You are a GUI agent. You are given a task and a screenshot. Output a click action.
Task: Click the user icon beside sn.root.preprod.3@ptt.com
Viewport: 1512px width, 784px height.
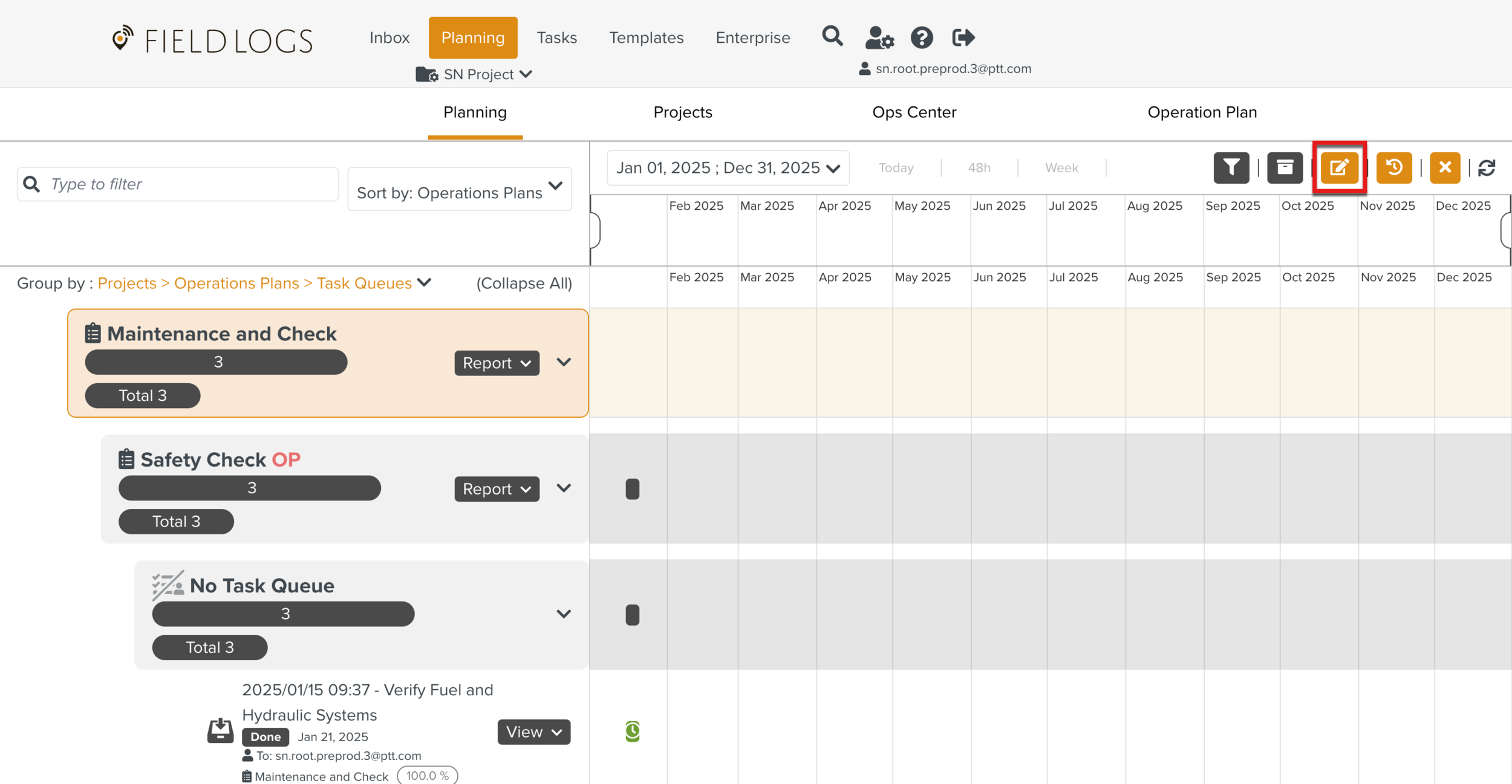tap(865, 69)
